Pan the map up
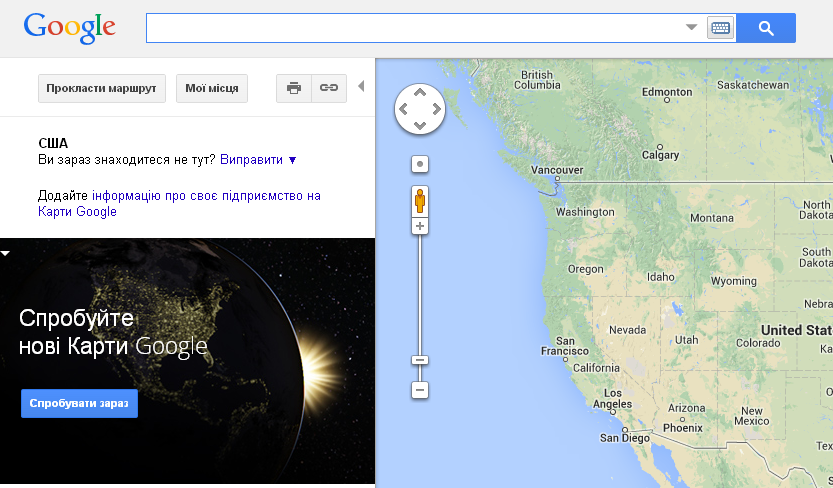The image size is (833, 488). click(420, 93)
